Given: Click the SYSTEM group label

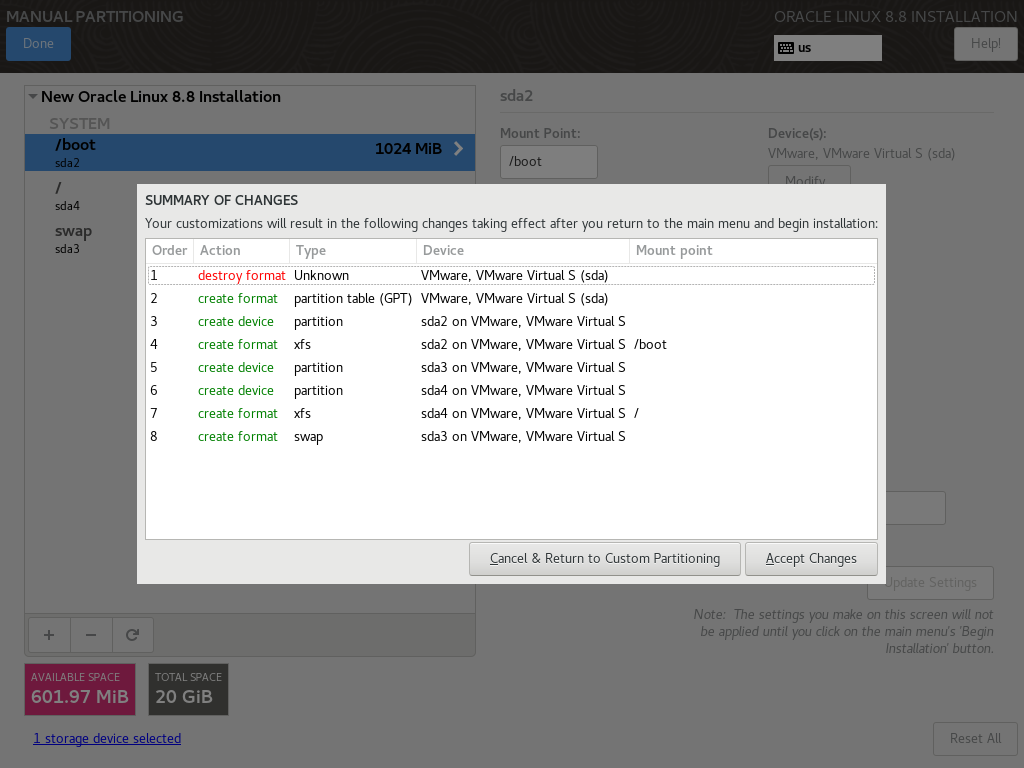Looking at the screenshot, I should coord(80,123).
